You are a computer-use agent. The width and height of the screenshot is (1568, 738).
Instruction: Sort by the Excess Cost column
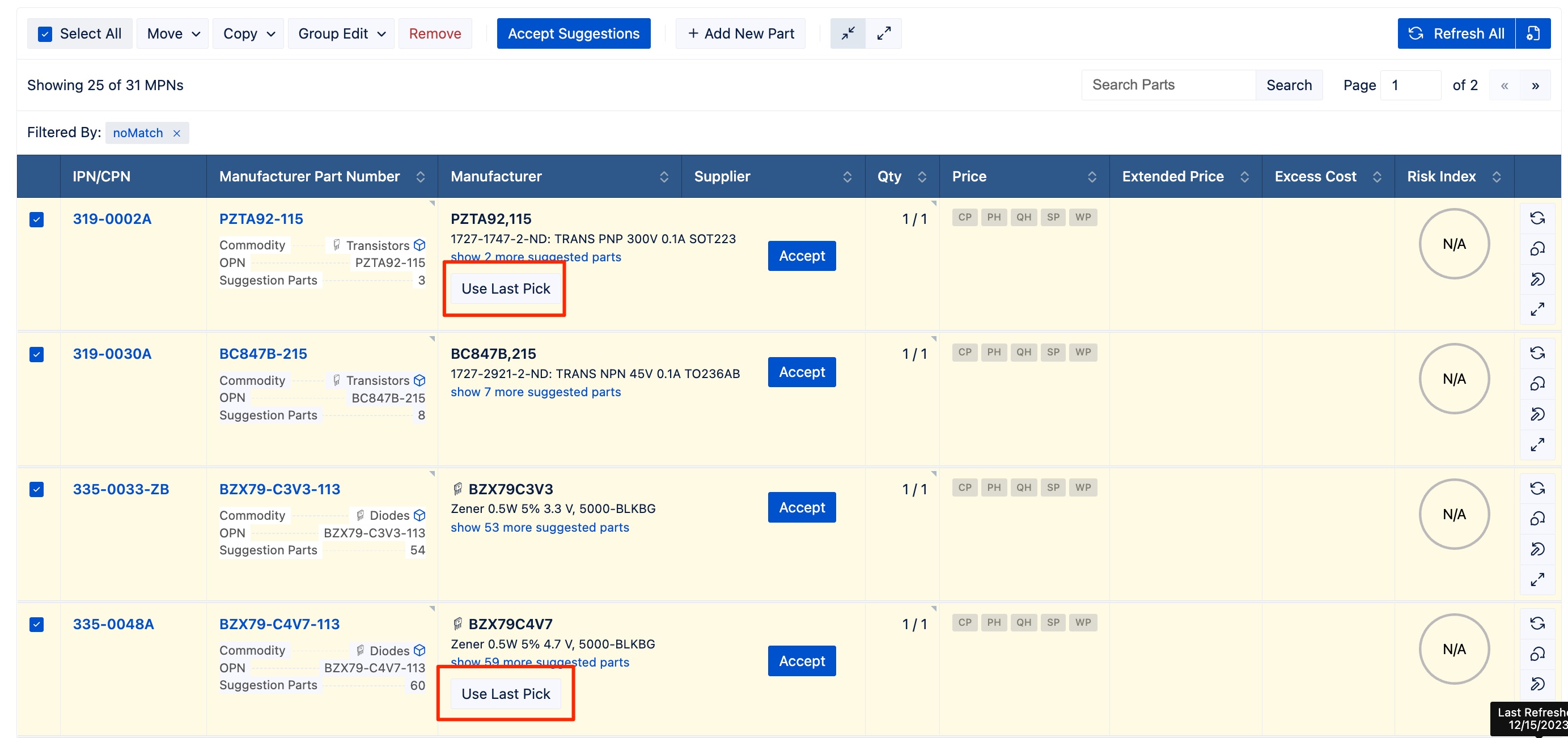pos(1377,177)
